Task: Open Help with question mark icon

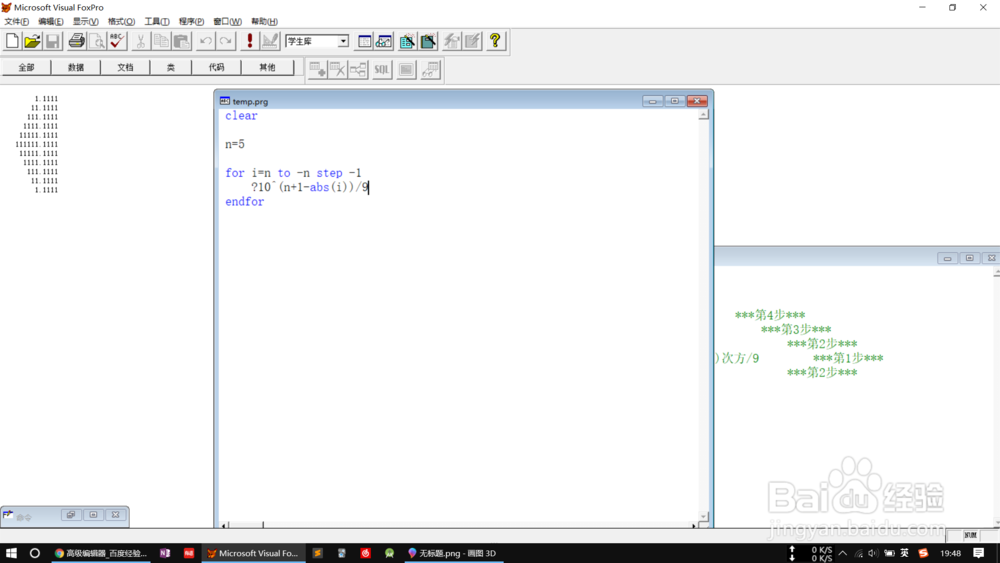Action: pos(495,41)
